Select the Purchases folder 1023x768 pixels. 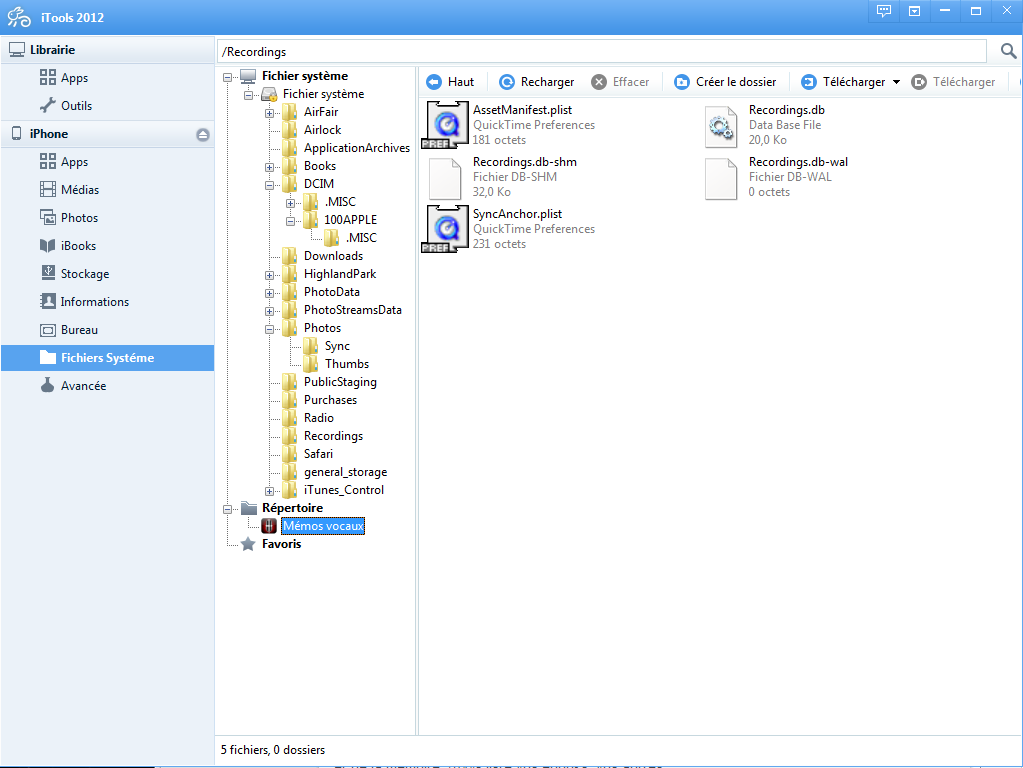(330, 400)
